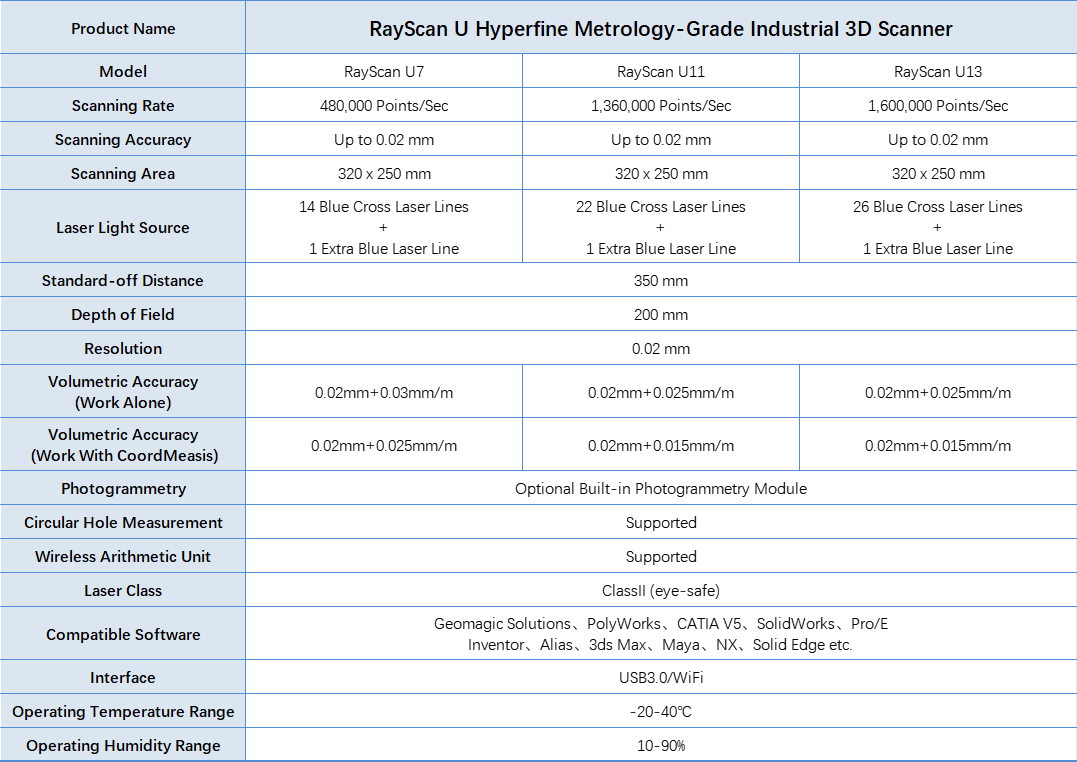This screenshot has height=762, width=1077.
Task: Select the "10-90%" humidity value
Action: click(661, 746)
